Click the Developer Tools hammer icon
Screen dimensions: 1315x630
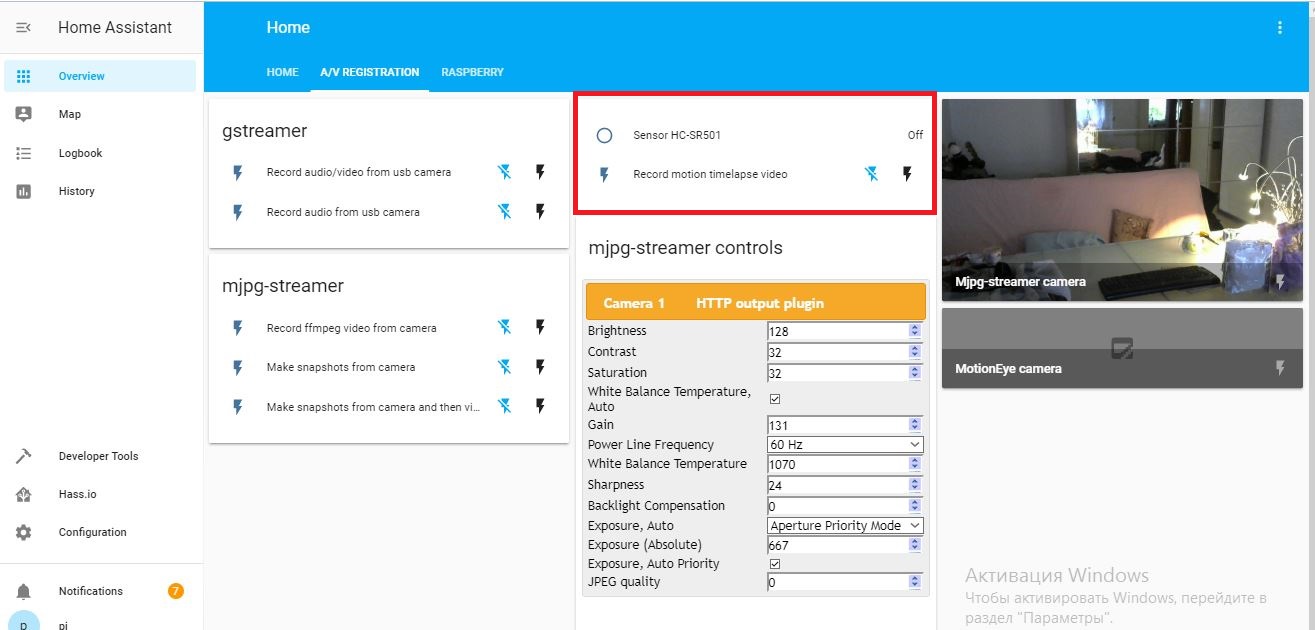pos(24,456)
